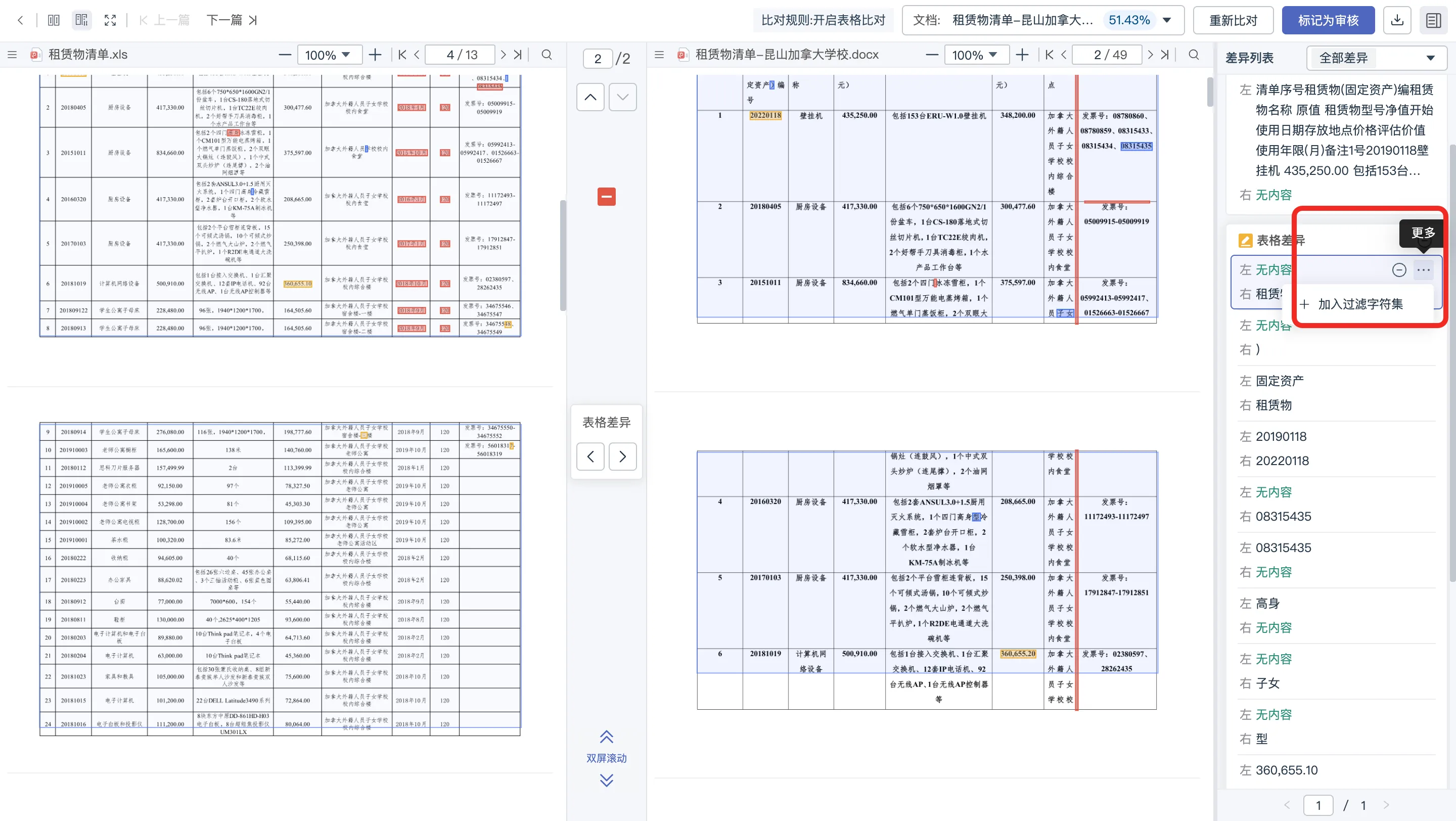
Task: Select difference item 高身
Action: click(x=1336, y=615)
